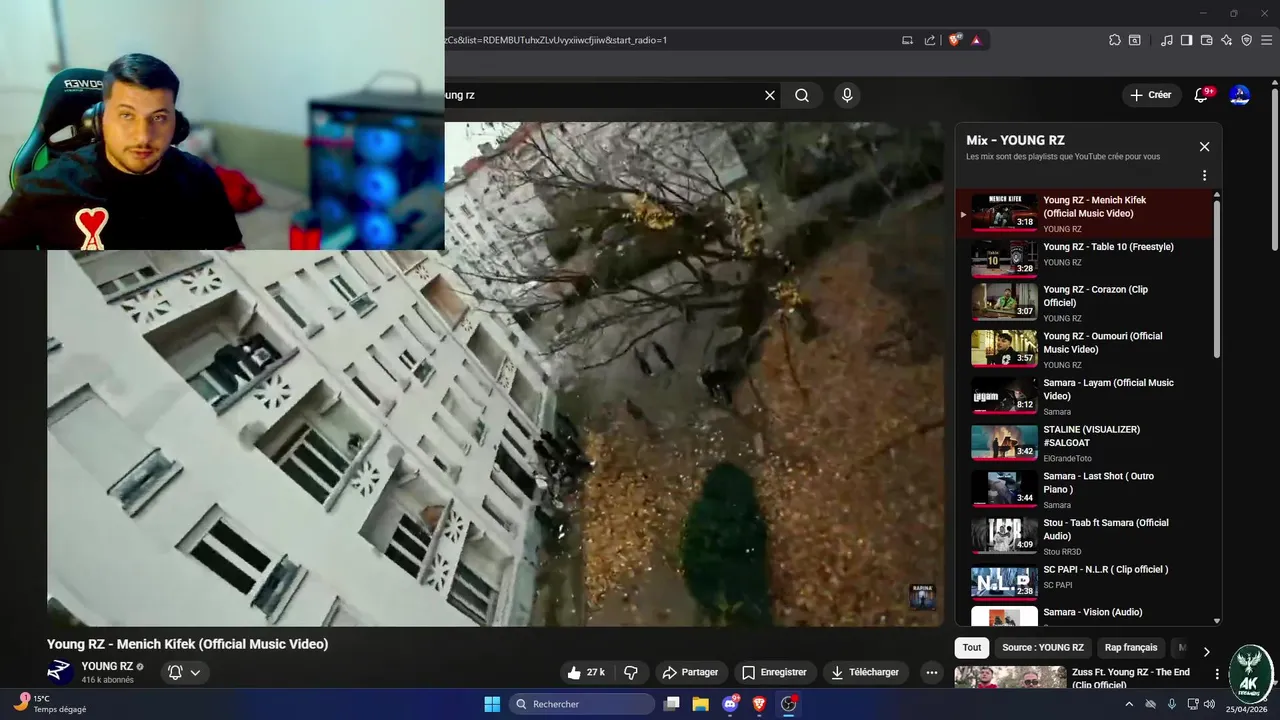Viewport: 1280px width, 720px height.
Task: Start voice search with the microphone icon
Action: click(x=847, y=95)
